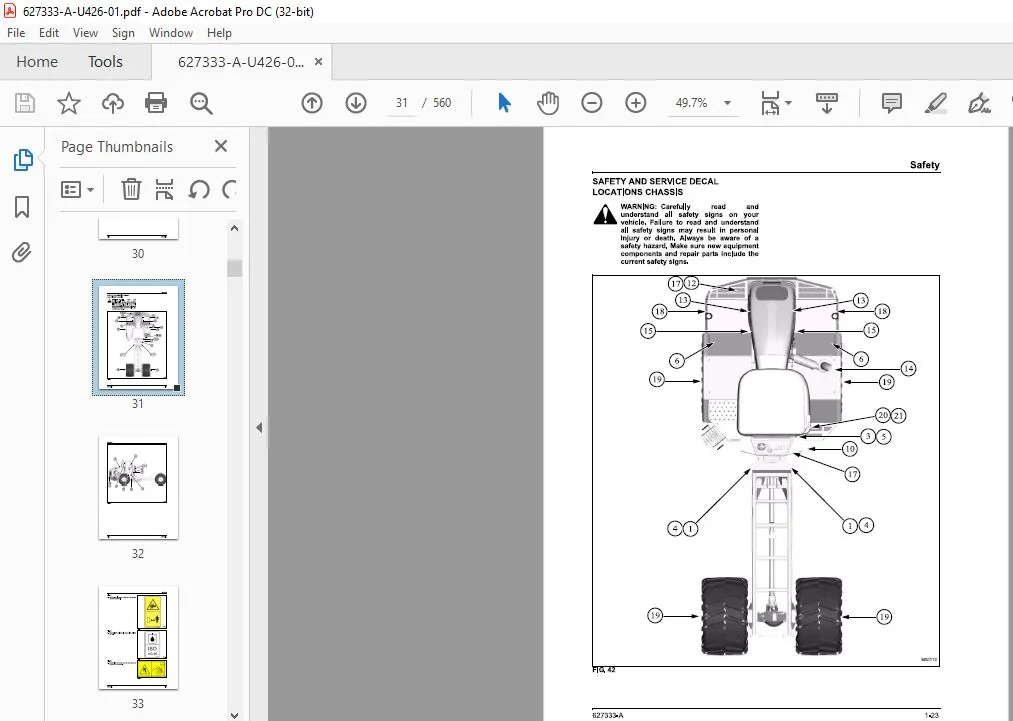This screenshot has width=1013, height=721.
Task: Click the Extract pages icon in the thumbnails toolbar
Action: [165, 189]
